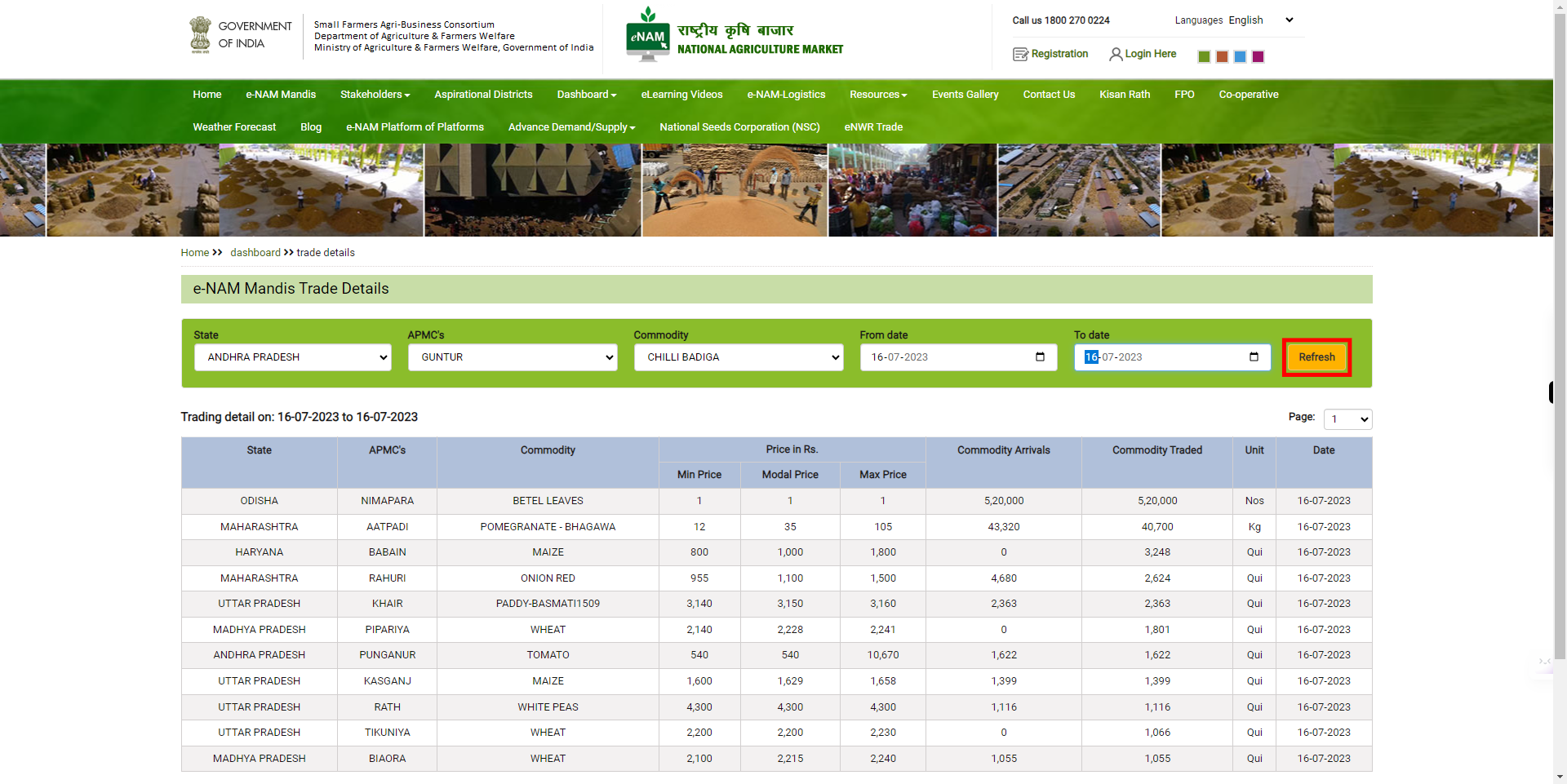Open the Commodity dropdown showing Chilli Badiga
Viewport: 1567px width, 784px height.
(739, 357)
